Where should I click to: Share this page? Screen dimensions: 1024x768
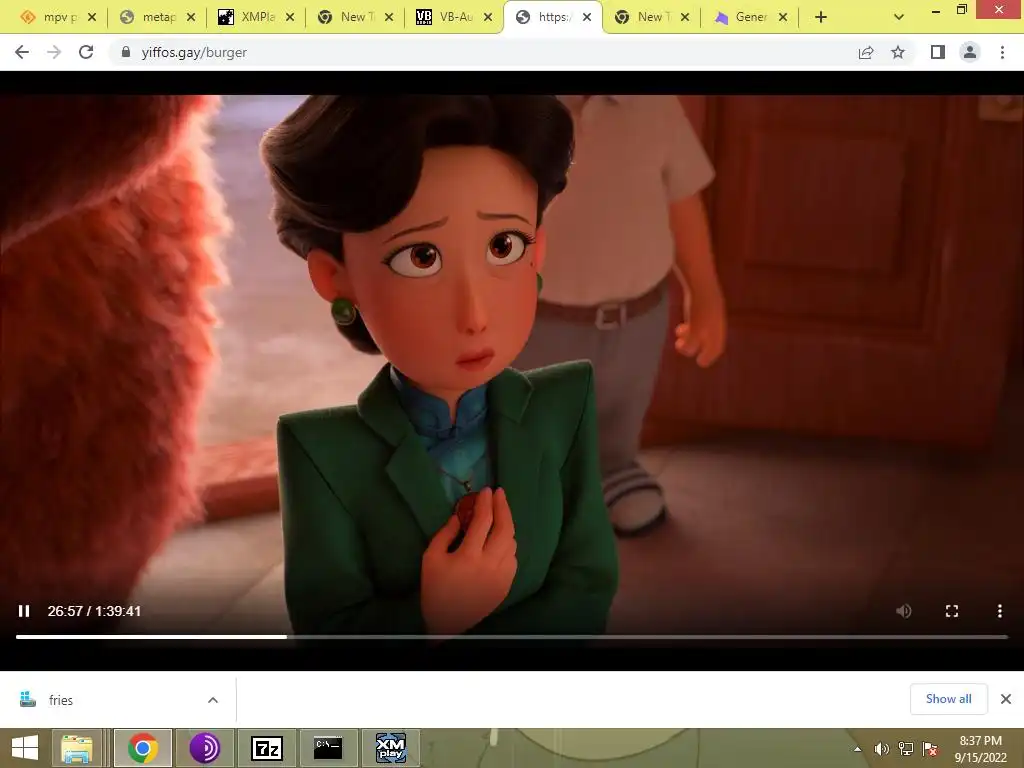coord(866,52)
